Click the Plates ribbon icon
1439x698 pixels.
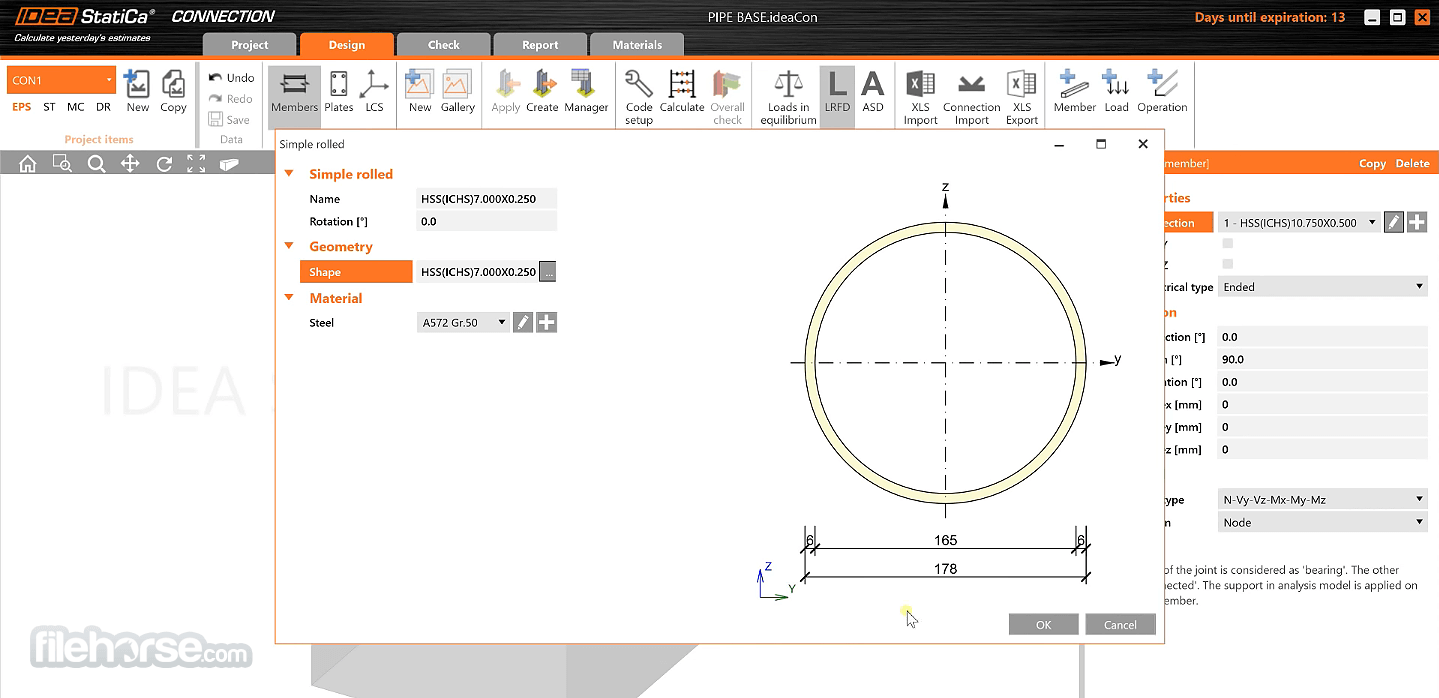[339, 91]
